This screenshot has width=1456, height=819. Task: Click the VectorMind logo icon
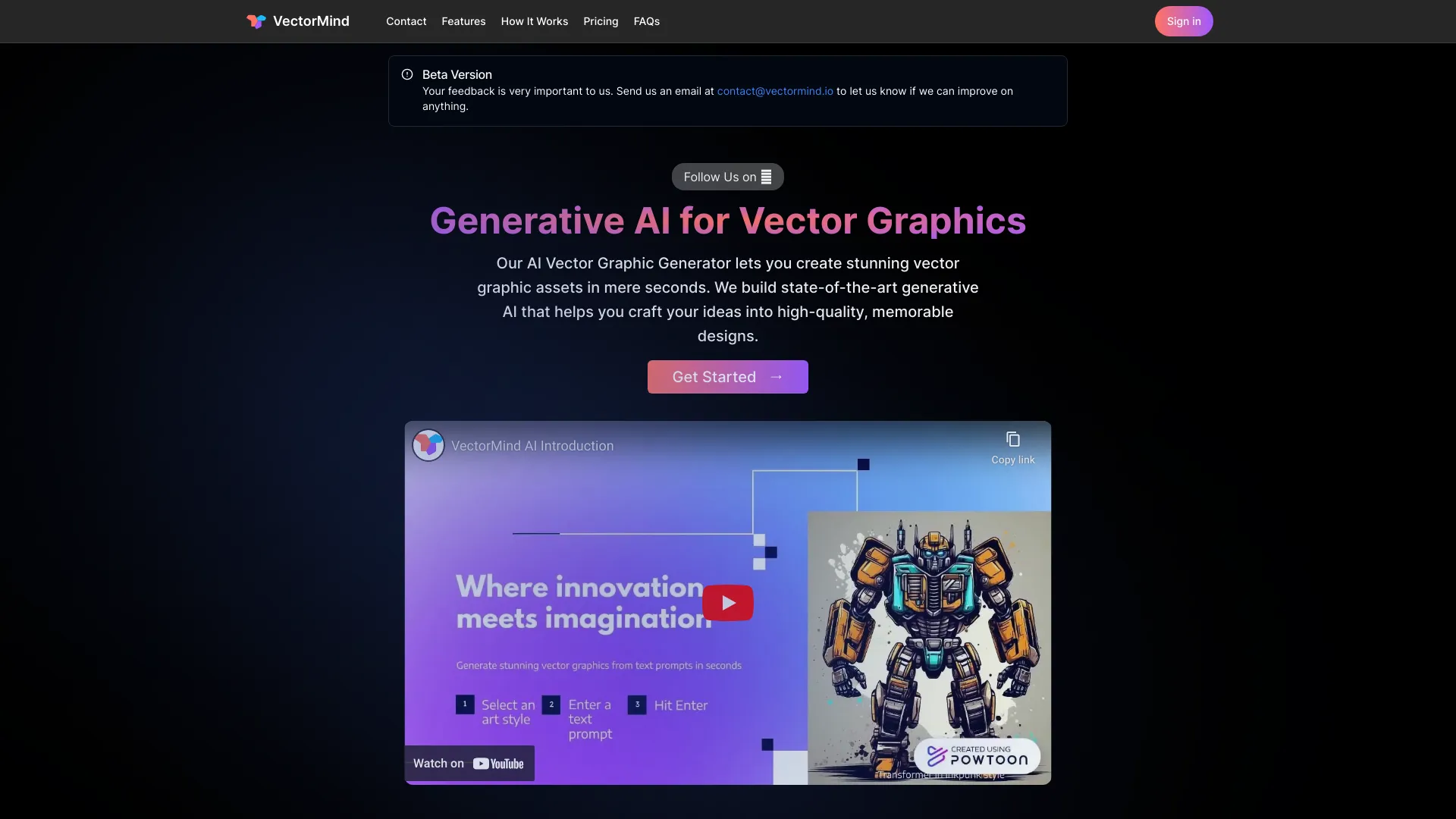(253, 21)
